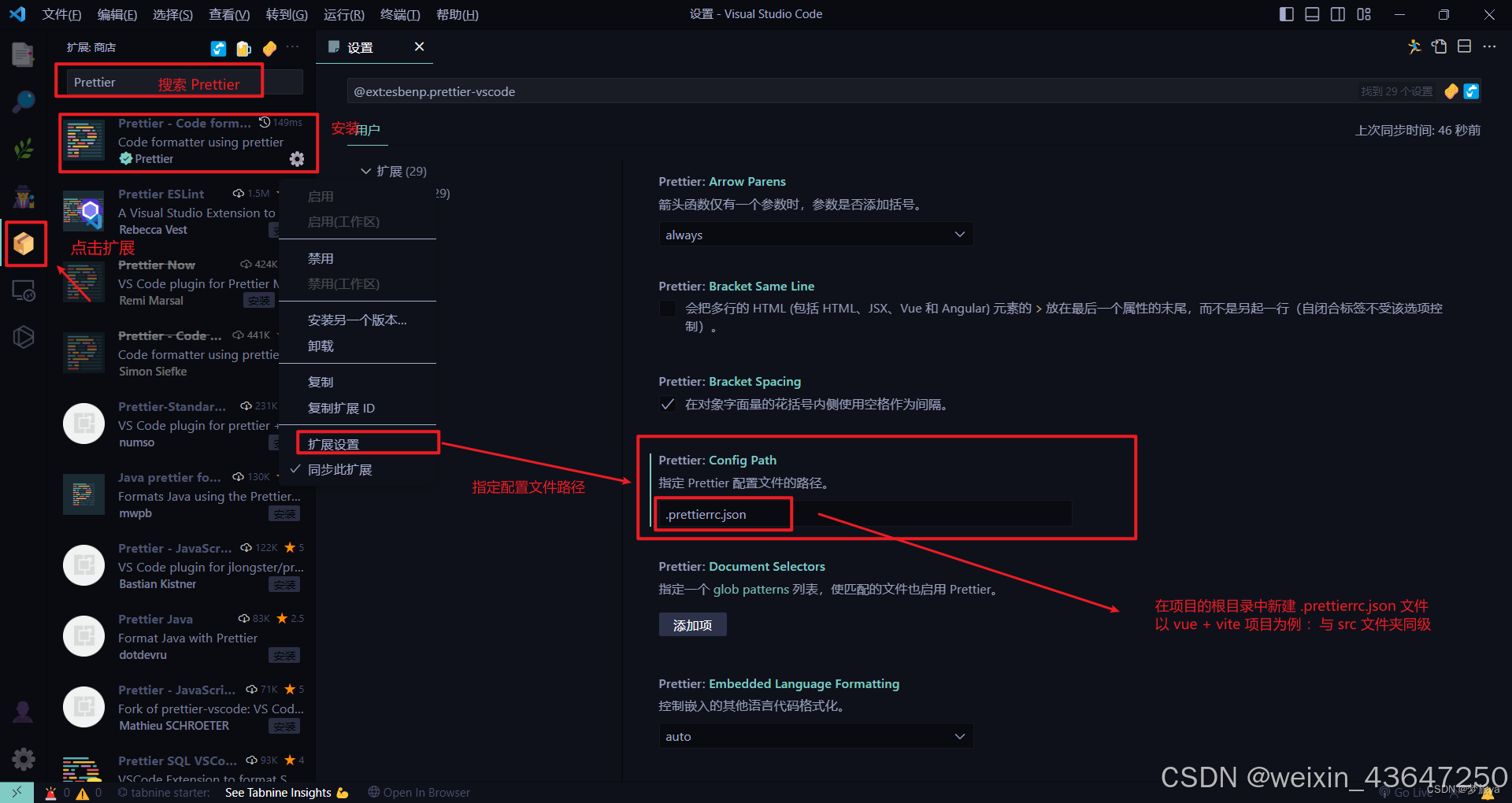
Task: Click the 安装 button for Prettier Java
Action: coord(284,656)
